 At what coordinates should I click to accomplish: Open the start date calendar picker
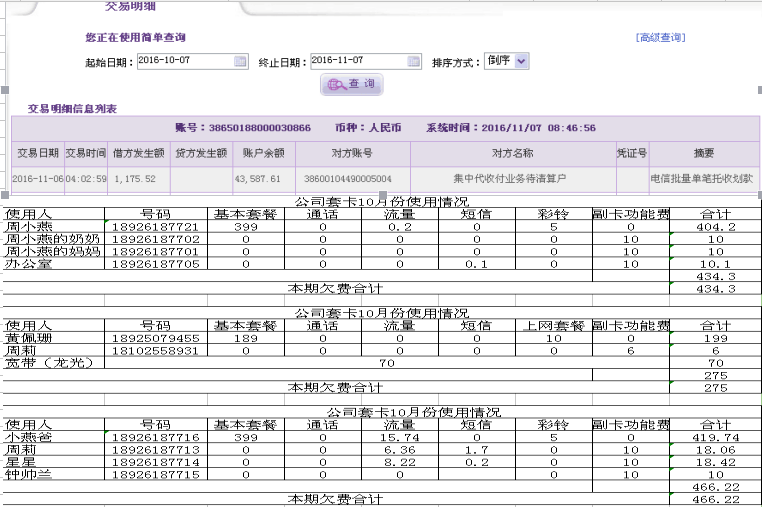coord(240,62)
